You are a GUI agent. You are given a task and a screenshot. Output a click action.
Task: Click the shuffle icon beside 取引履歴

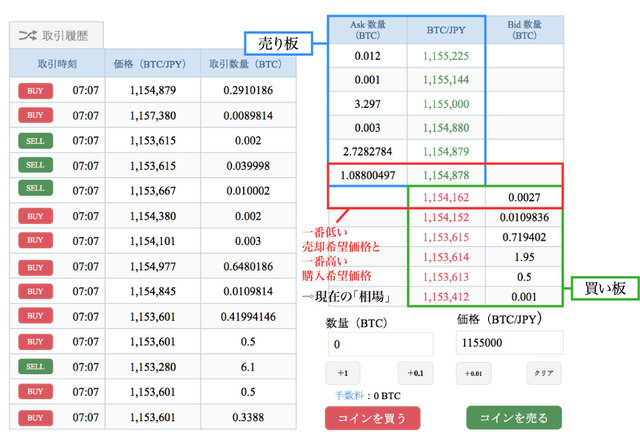[27, 35]
